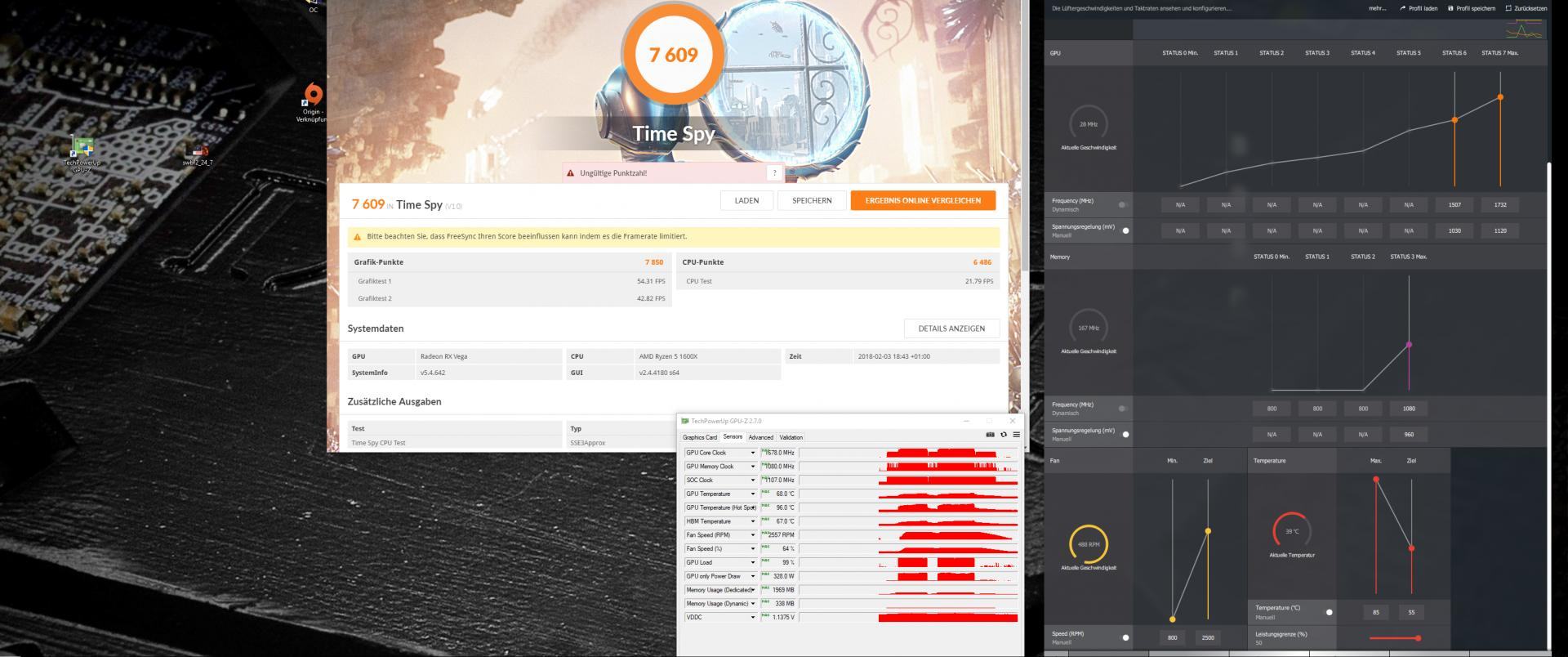Click the Profil speichern disk icon
Image resolution: width=1568 pixels, height=657 pixels.
pyautogui.click(x=1450, y=8)
